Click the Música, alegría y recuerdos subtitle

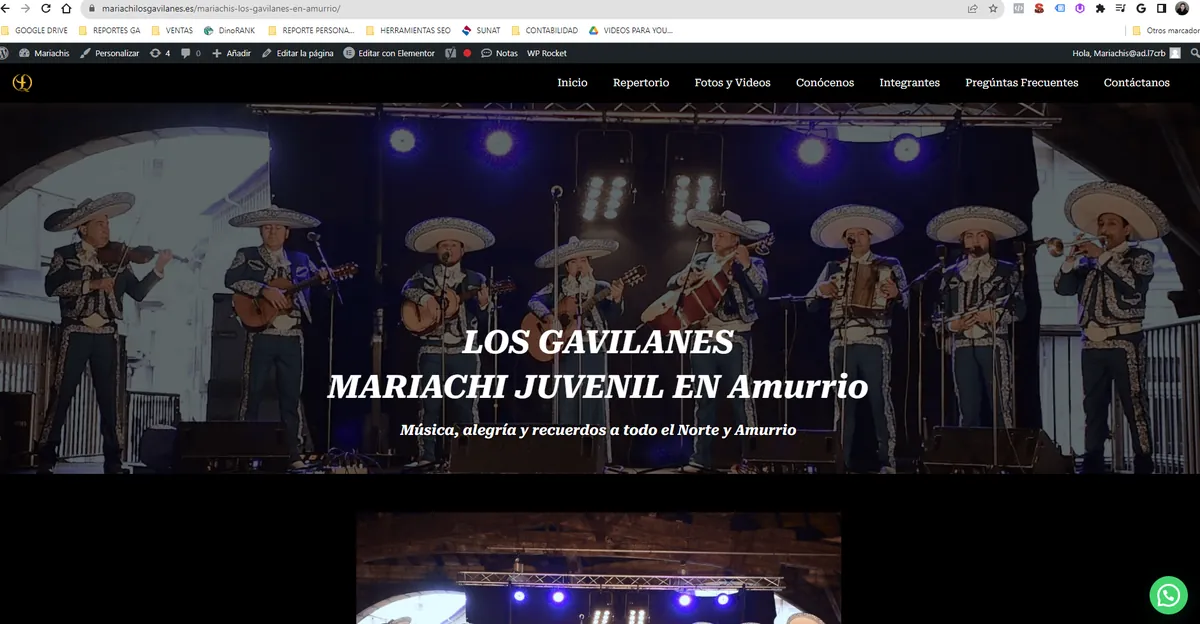click(x=598, y=430)
